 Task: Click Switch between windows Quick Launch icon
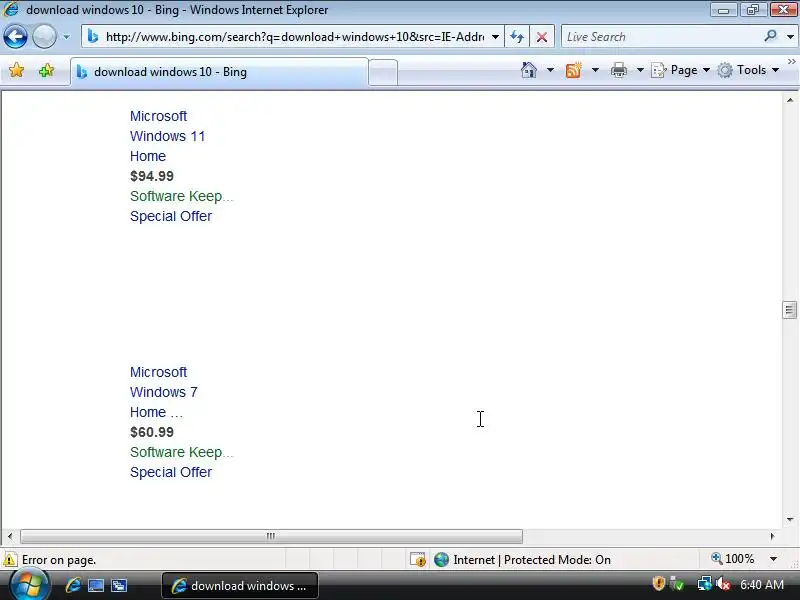click(119, 585)
